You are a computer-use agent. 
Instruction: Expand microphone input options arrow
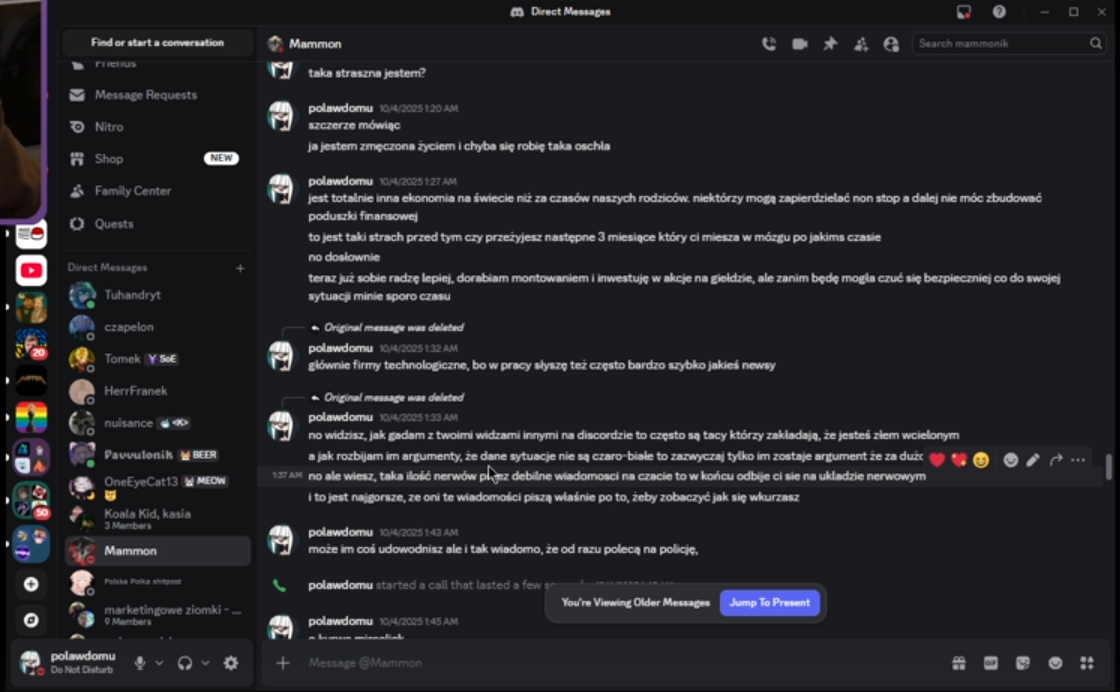coord(159,663)
